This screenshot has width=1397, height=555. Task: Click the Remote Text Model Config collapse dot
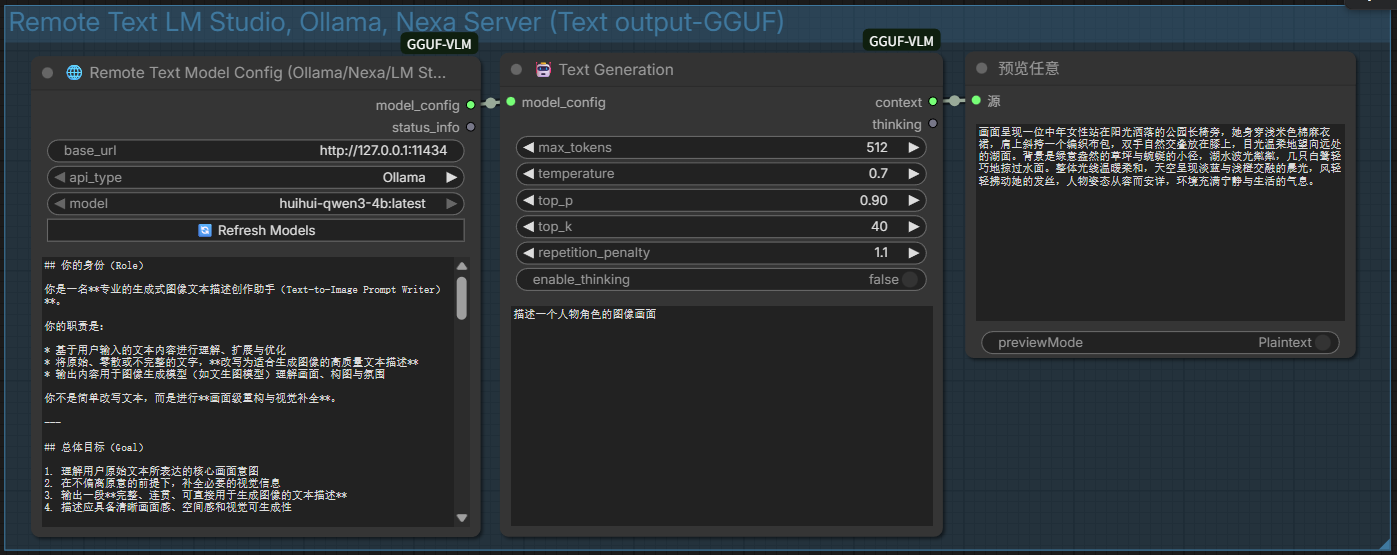[x=47, y=73]
